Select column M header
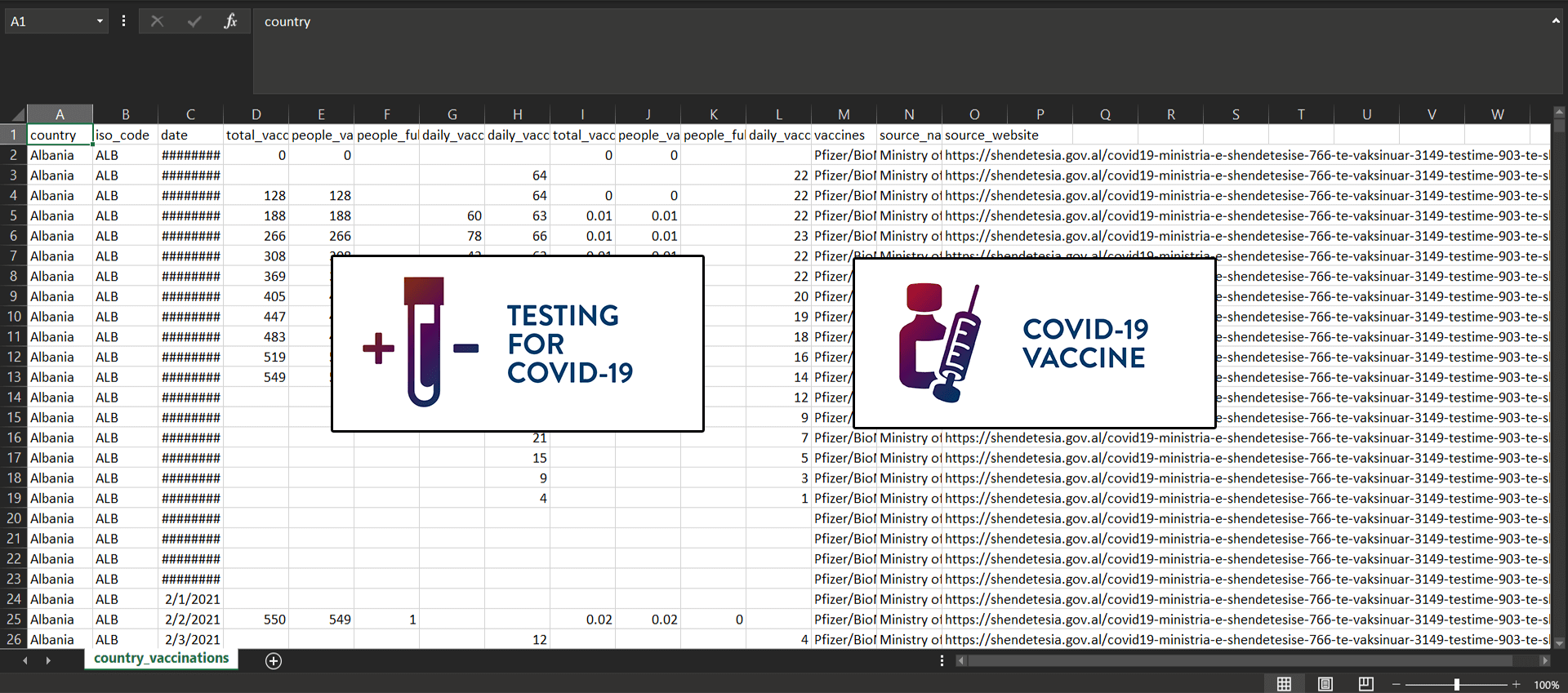1568x693 pixels. 844,114
